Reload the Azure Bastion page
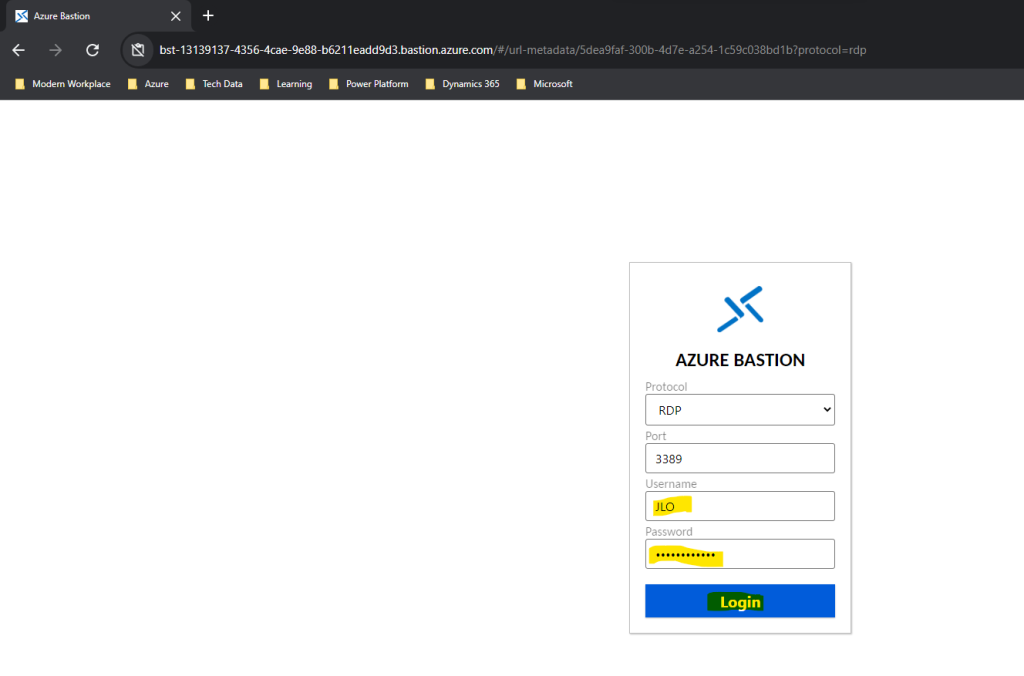 [93, 50]
